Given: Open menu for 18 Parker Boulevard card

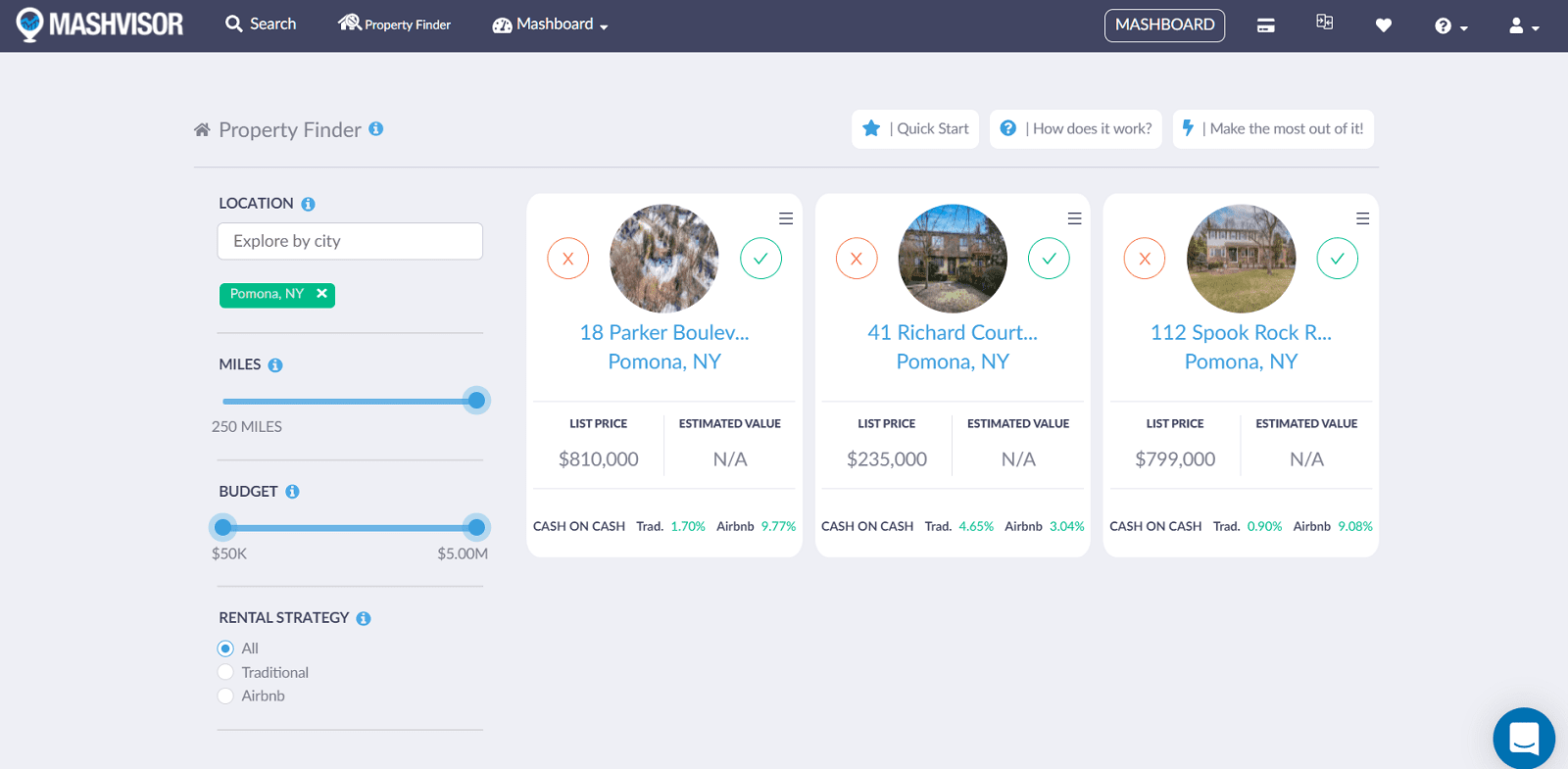Looking at the screenshot, I should 786,218.
